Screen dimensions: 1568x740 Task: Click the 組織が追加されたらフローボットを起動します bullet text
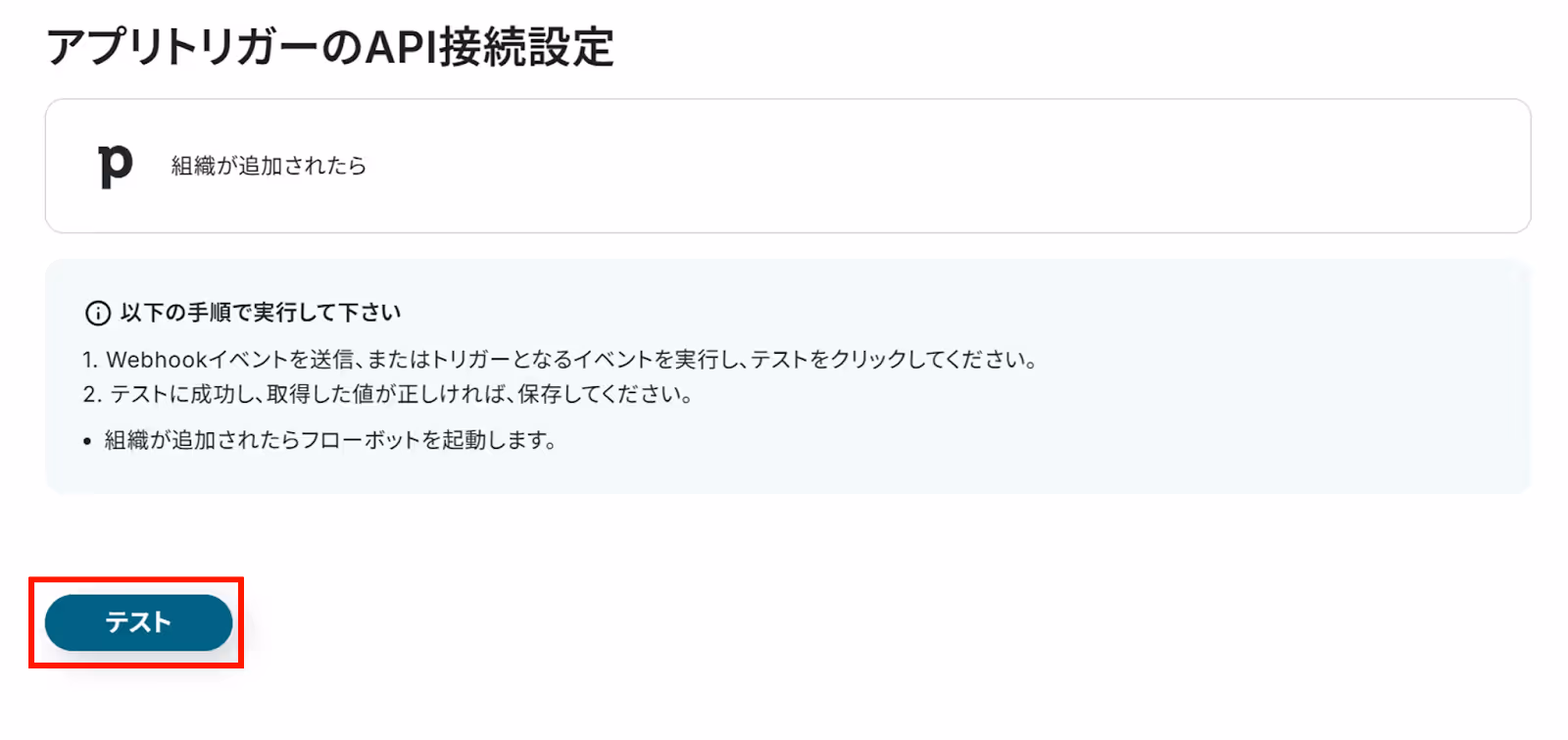(330, 440)
